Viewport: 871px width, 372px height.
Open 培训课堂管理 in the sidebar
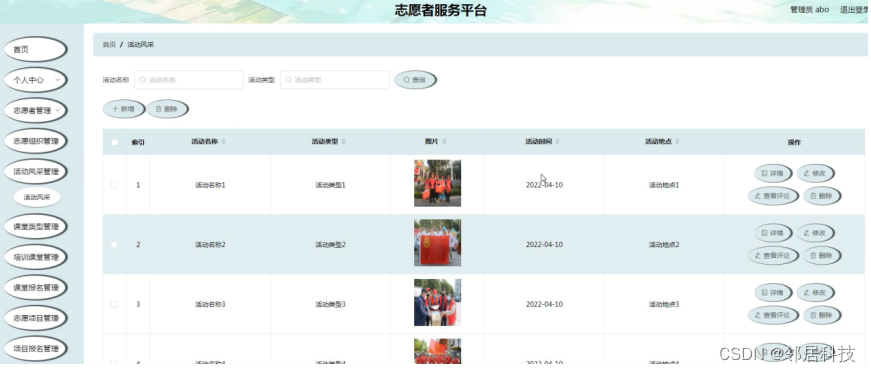(x=36, y=257)
